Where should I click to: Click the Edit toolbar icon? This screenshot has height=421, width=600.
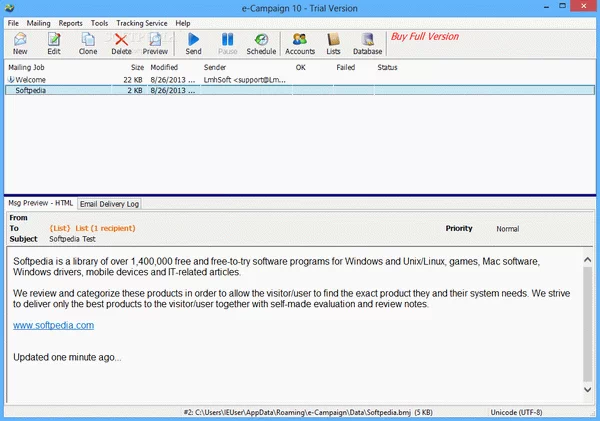[x=54, y=44]
